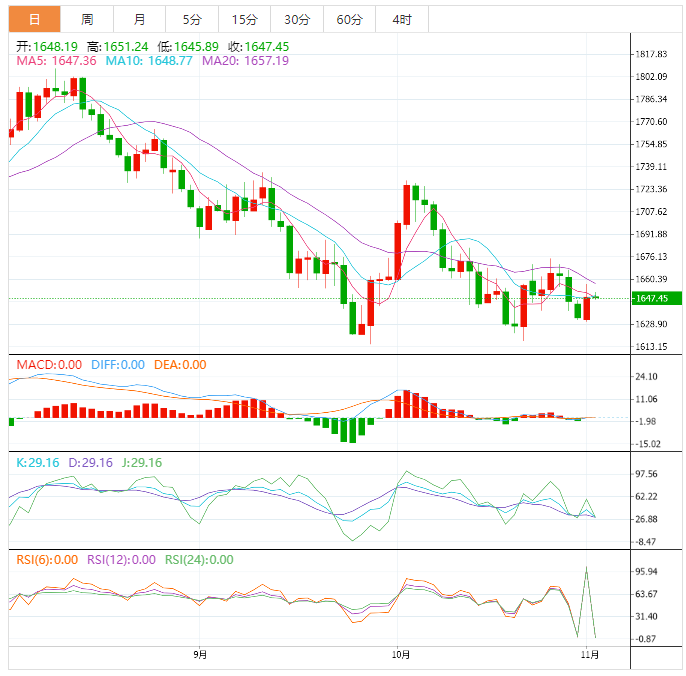This screenshot has width=686, height=676.
Task: Click the green current price tag 1647.45
Action: [x=657, y=298]
